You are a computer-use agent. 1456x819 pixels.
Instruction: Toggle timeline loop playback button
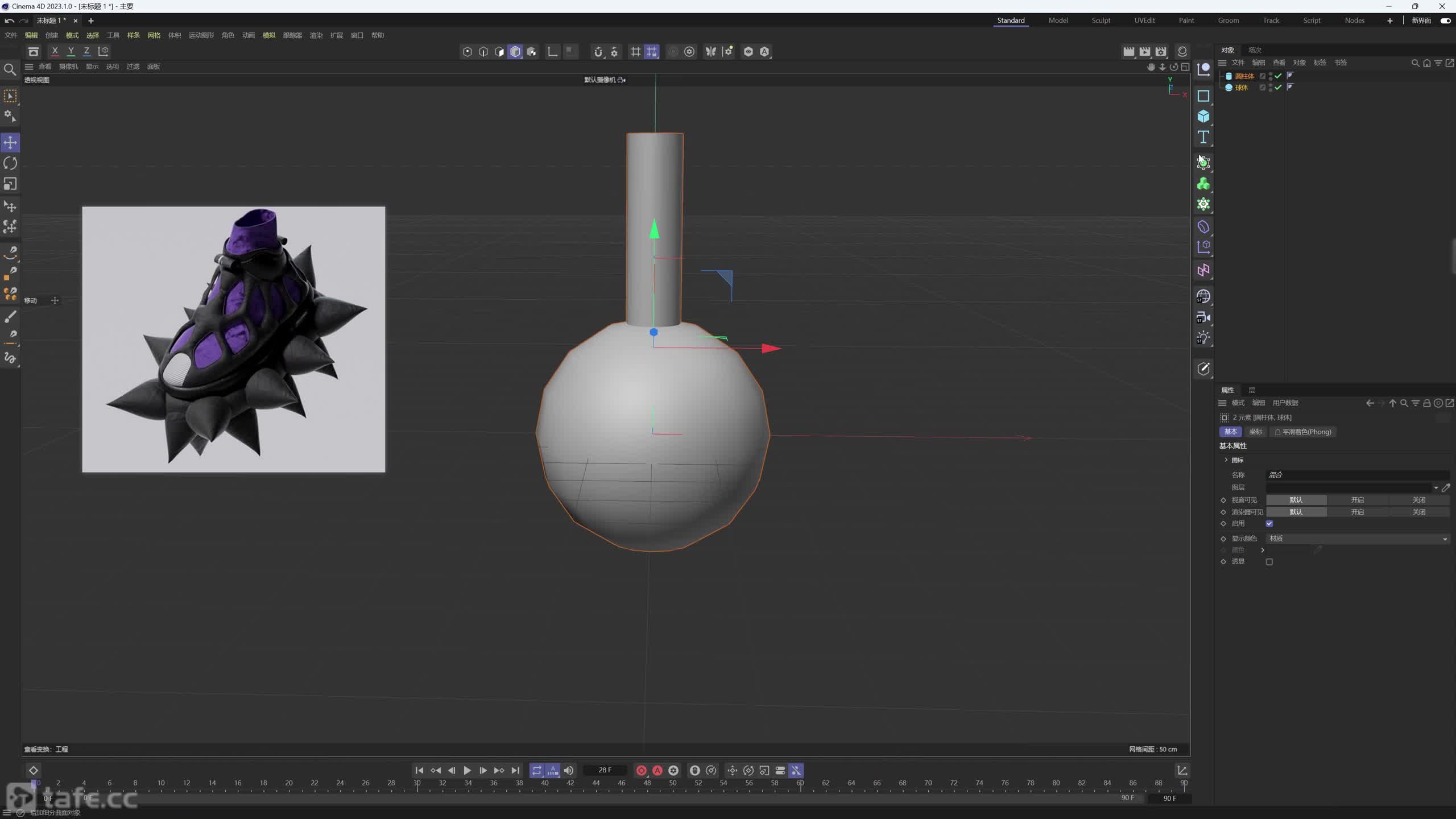pyautogui.click(x=536, y=771)
